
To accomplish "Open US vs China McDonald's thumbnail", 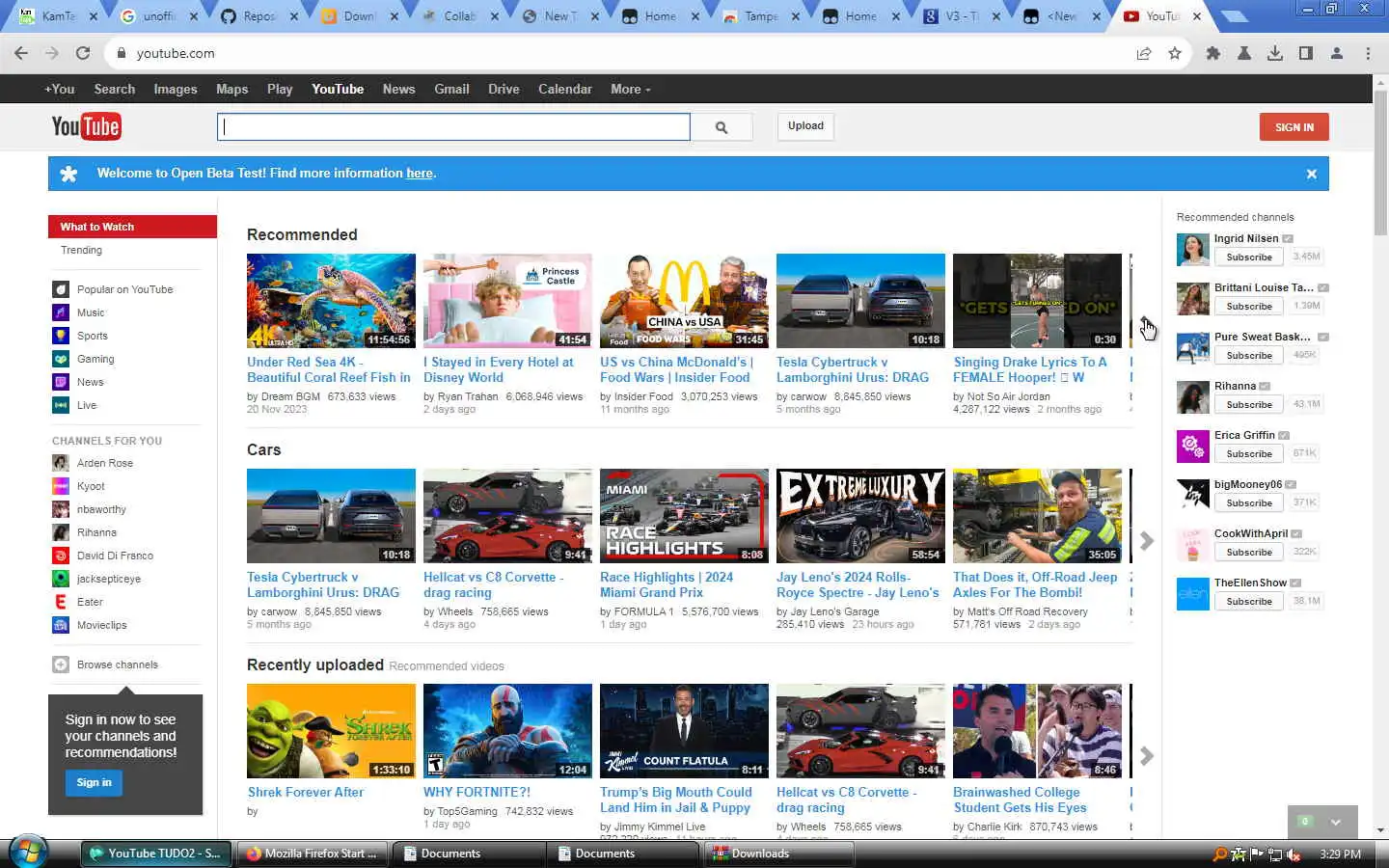I will click(x=684, y=301).
